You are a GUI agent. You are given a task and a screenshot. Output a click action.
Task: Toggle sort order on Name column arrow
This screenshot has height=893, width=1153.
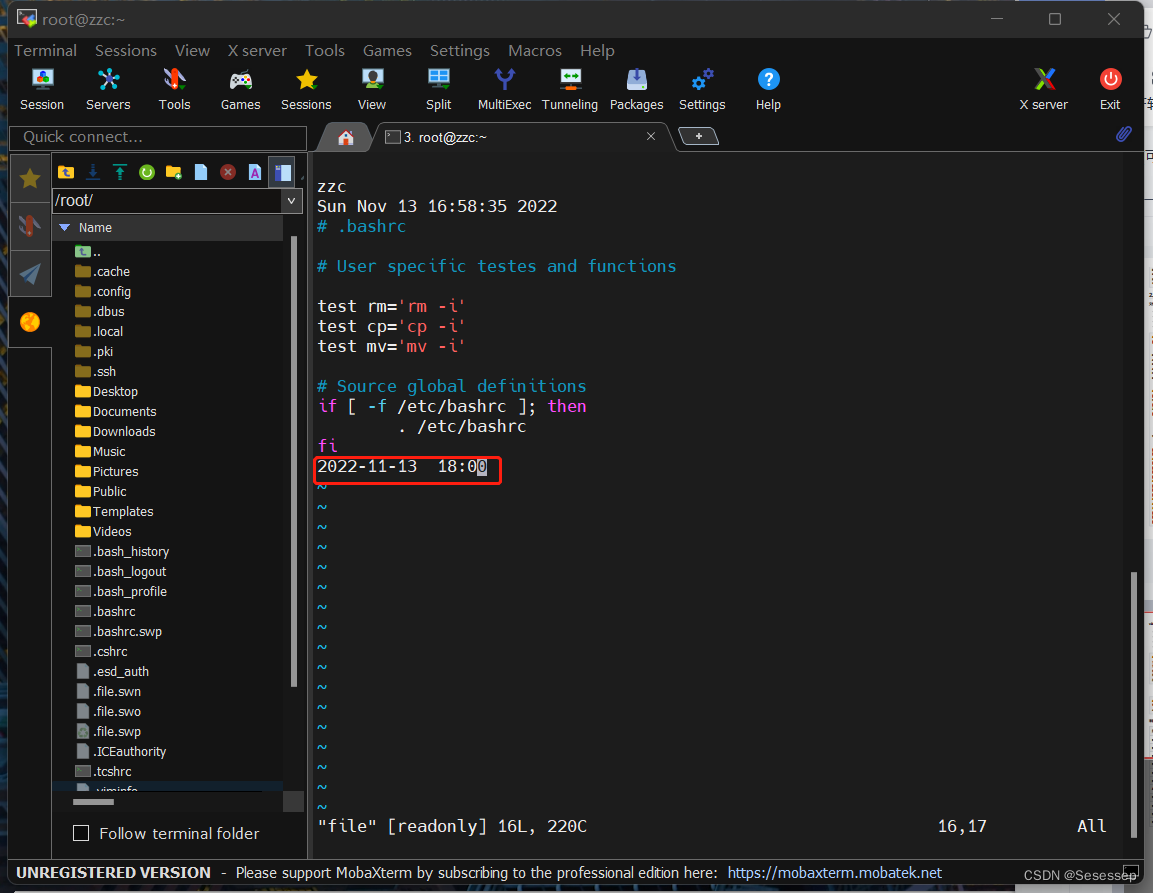pos(64,228)
